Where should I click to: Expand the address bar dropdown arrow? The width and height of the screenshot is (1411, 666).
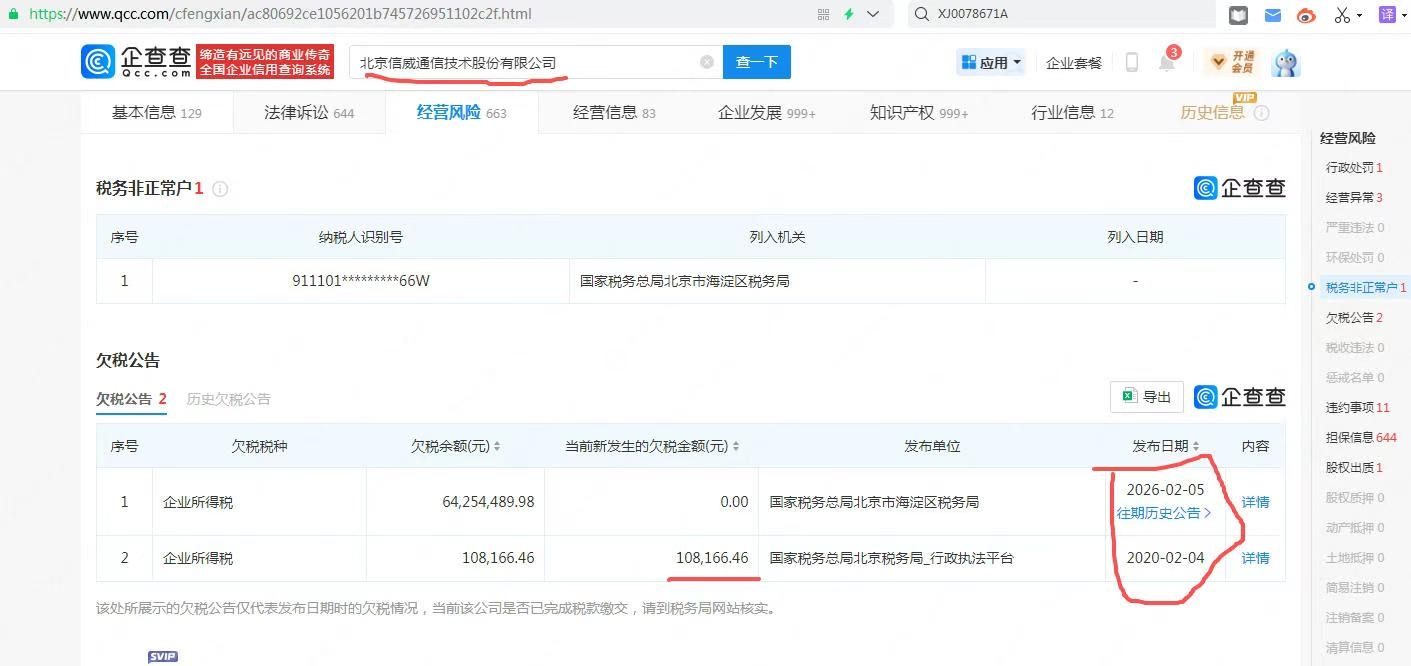point(874,14)
